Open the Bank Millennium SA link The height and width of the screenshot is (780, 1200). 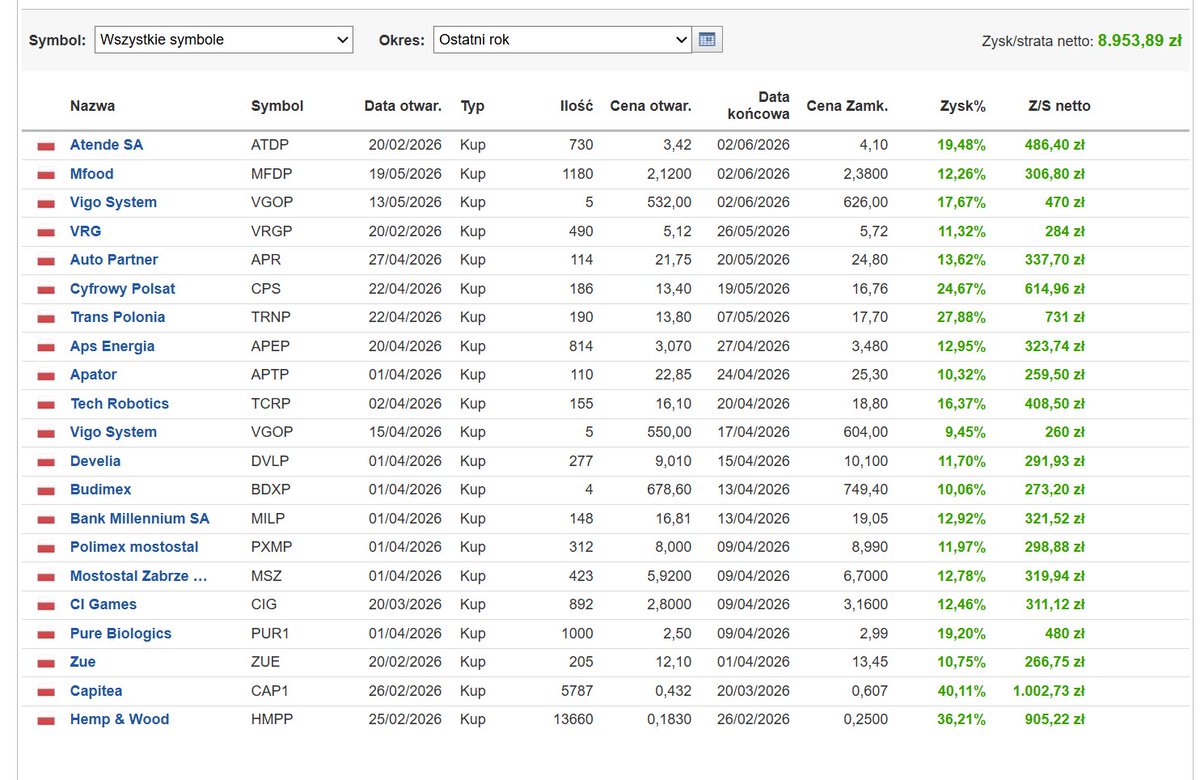point(140,519)
